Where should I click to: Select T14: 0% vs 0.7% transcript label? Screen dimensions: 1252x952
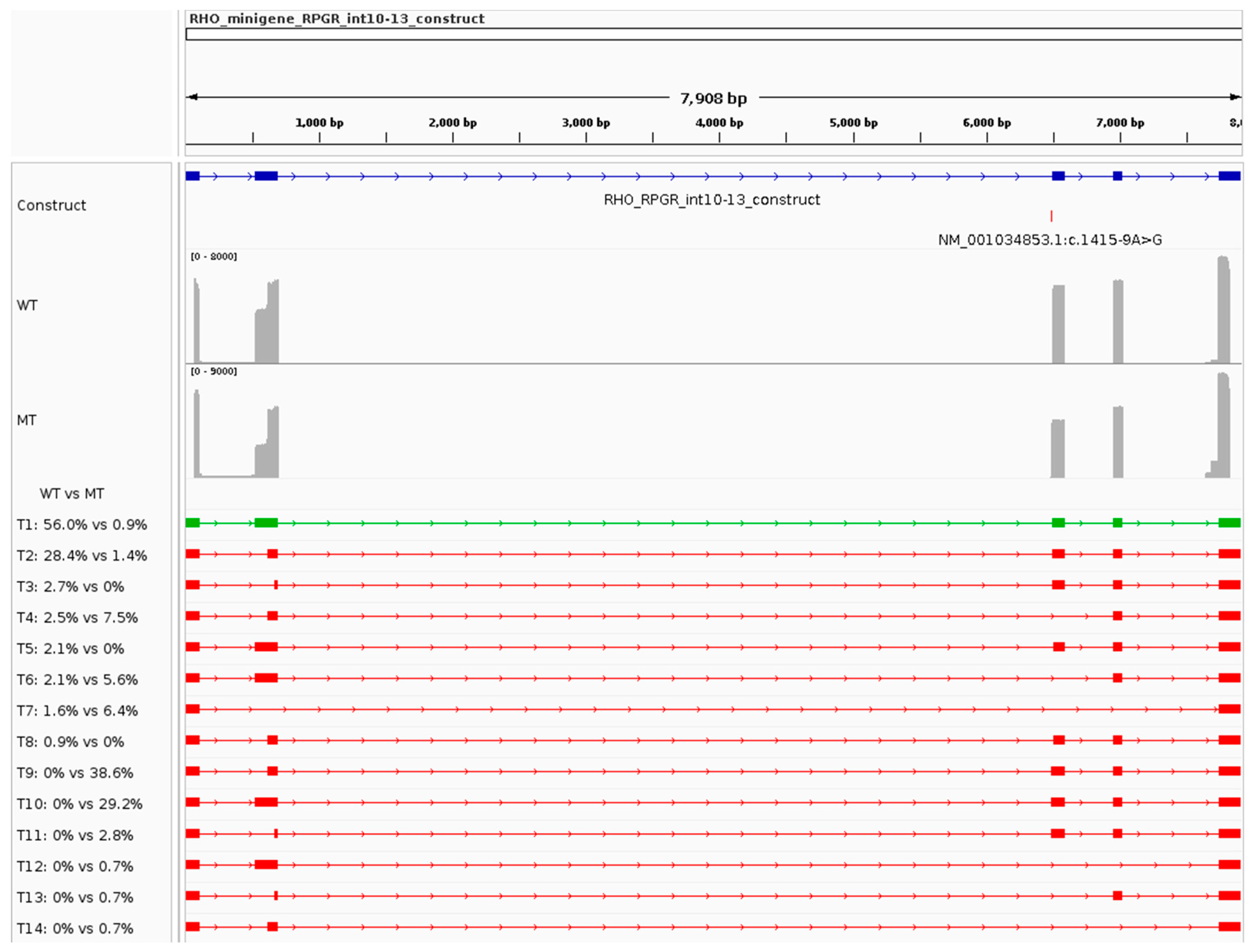pyautogui.click(x=75, y=929)
